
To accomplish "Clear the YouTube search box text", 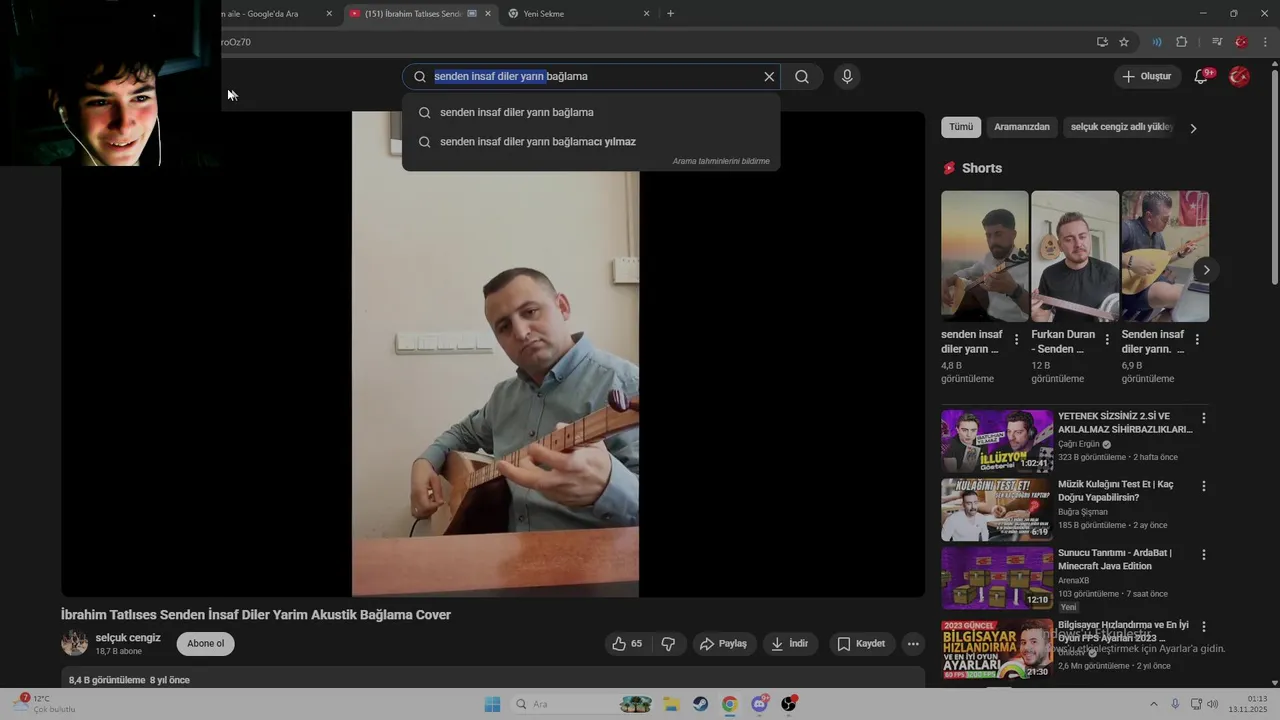I will click(769, 77).
